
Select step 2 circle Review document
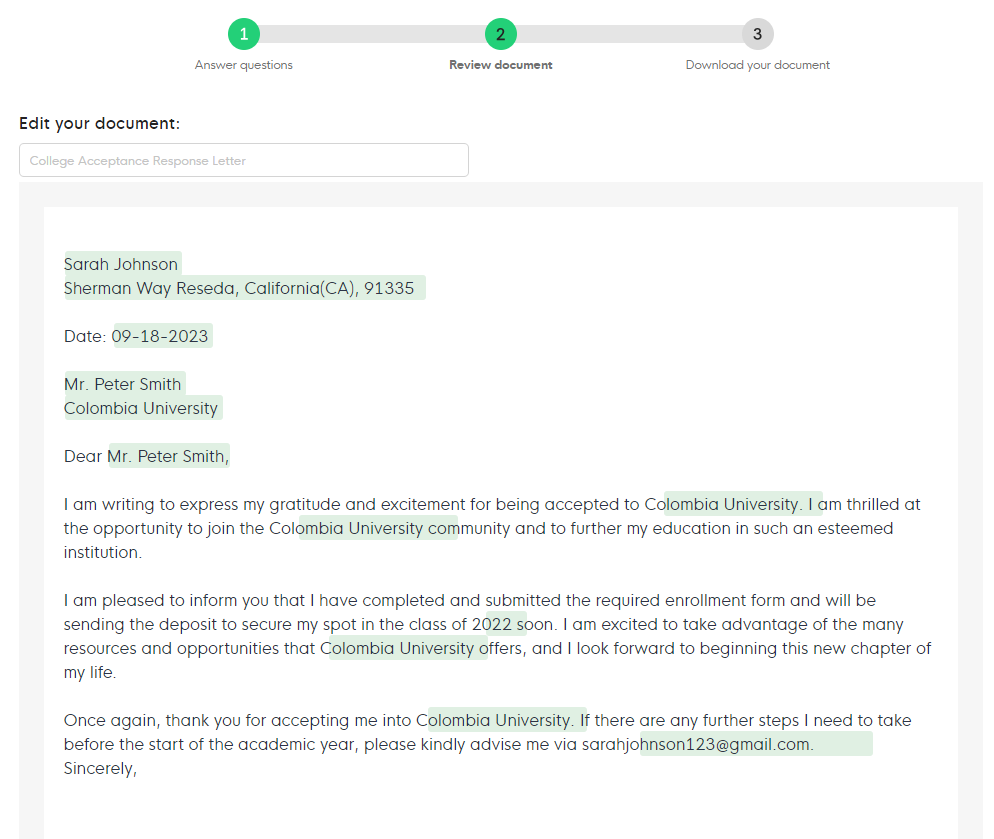coord(500,34)
